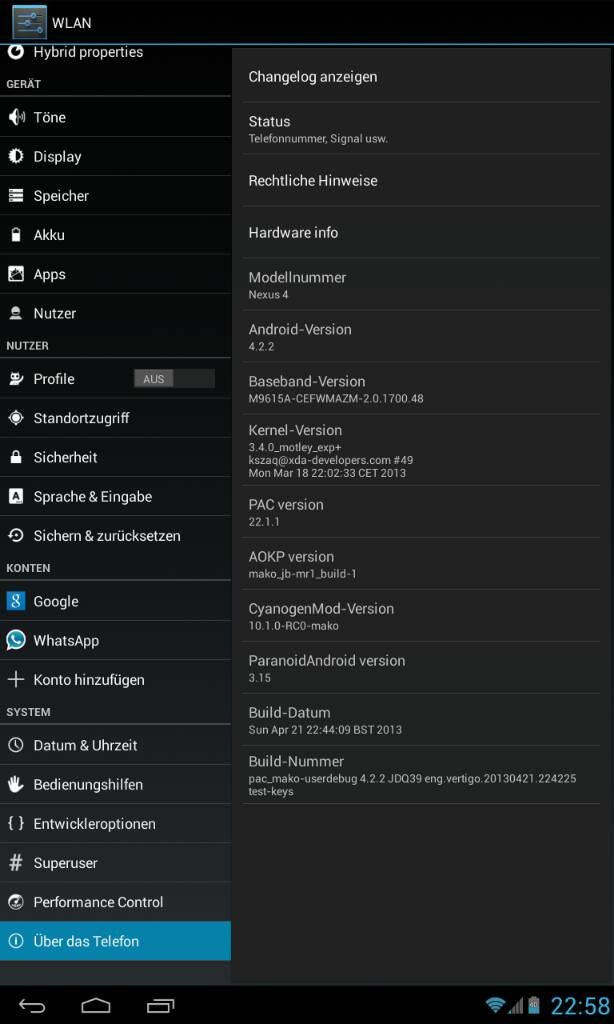The width and height of the screenshot is (614, 1024).
Task: Tap the Akku battery icon
Action: [x=16, y=235]
